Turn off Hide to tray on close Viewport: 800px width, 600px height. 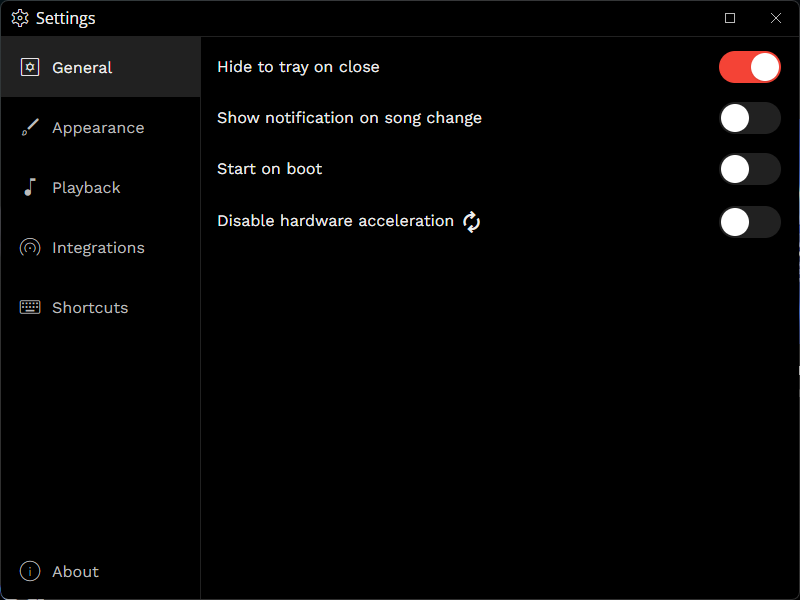tap(749, 67)
